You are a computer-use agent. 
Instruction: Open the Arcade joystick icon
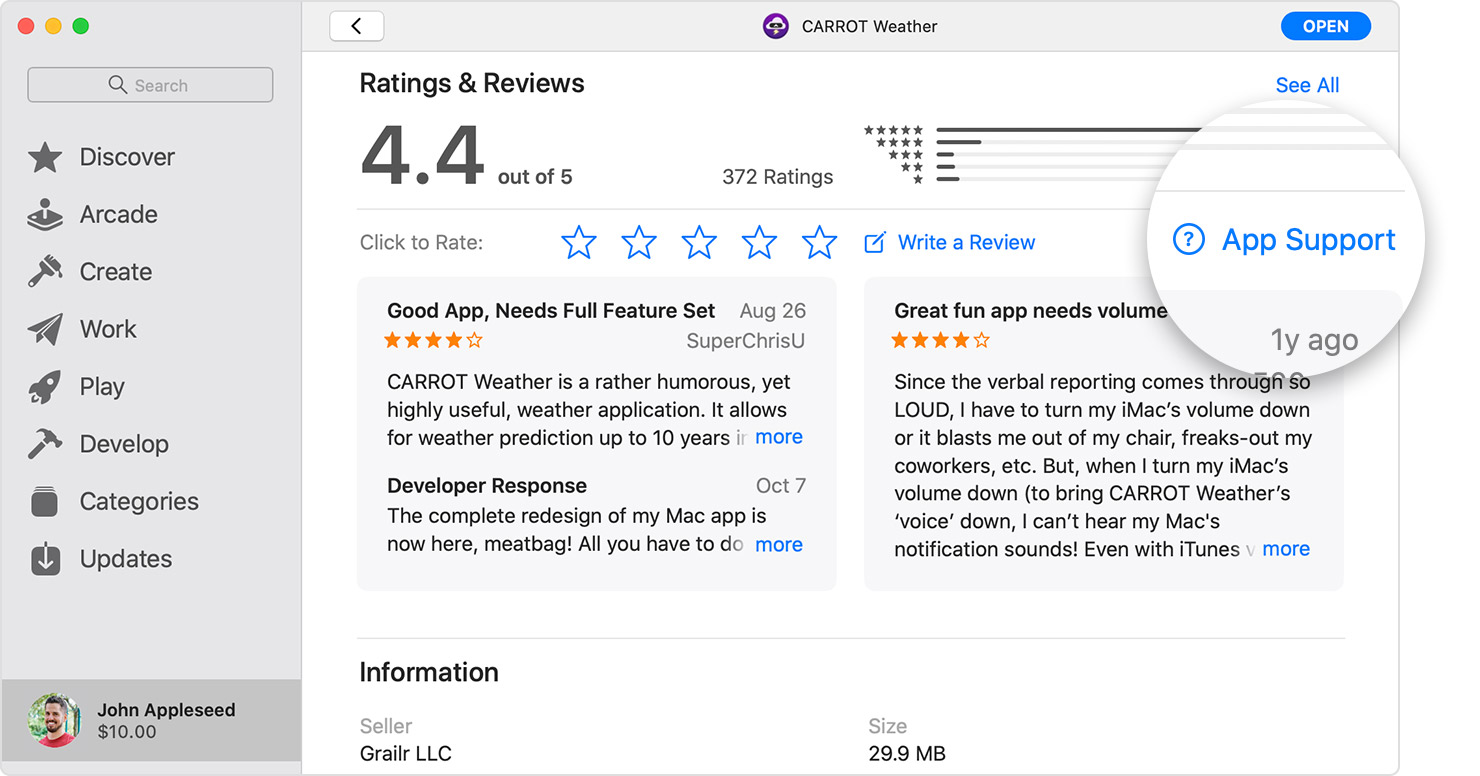click(x=45, y=215)
